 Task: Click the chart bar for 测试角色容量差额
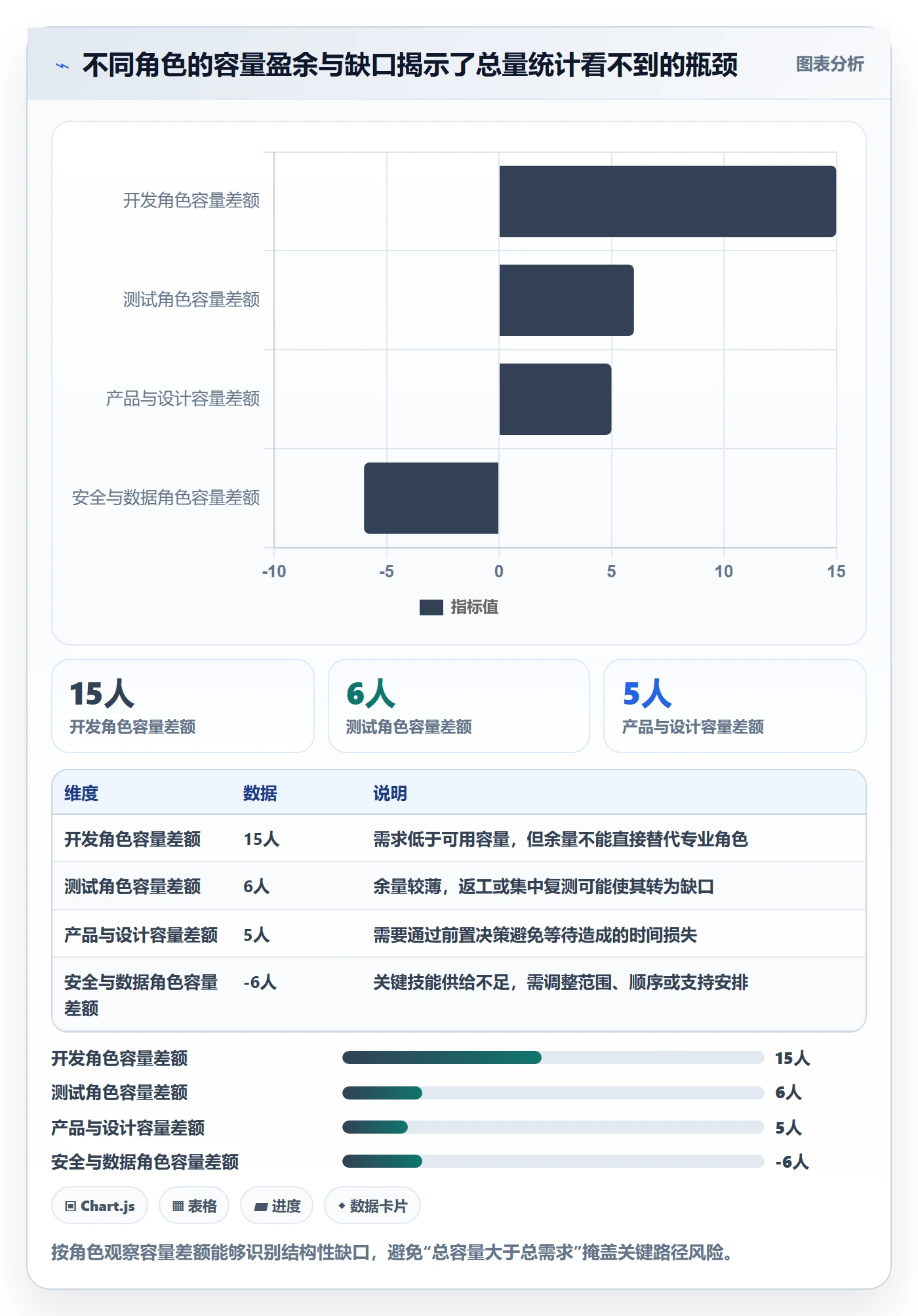point(567,300)
